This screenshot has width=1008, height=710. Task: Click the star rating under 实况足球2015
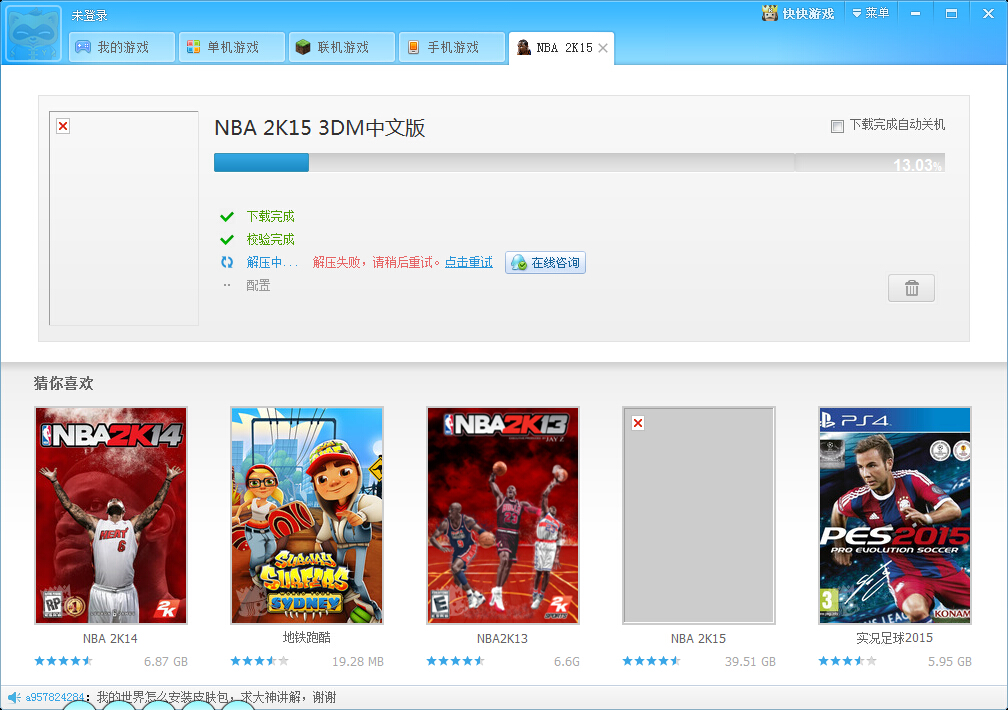[x=847, y=661]
